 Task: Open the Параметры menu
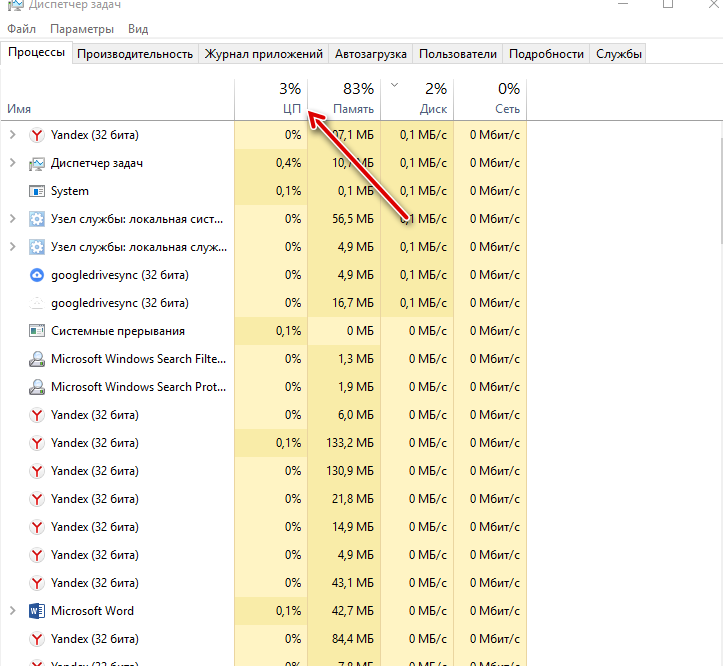point(82,29)
